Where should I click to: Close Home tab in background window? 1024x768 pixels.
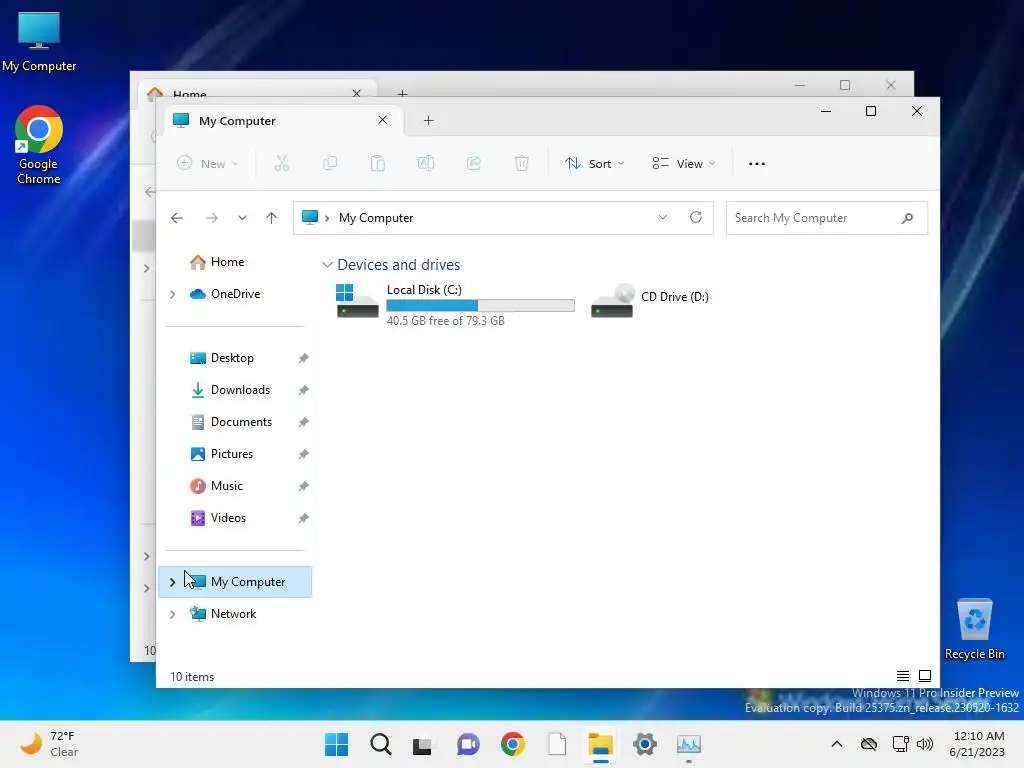pyautogui.click(x=357, y=93)
